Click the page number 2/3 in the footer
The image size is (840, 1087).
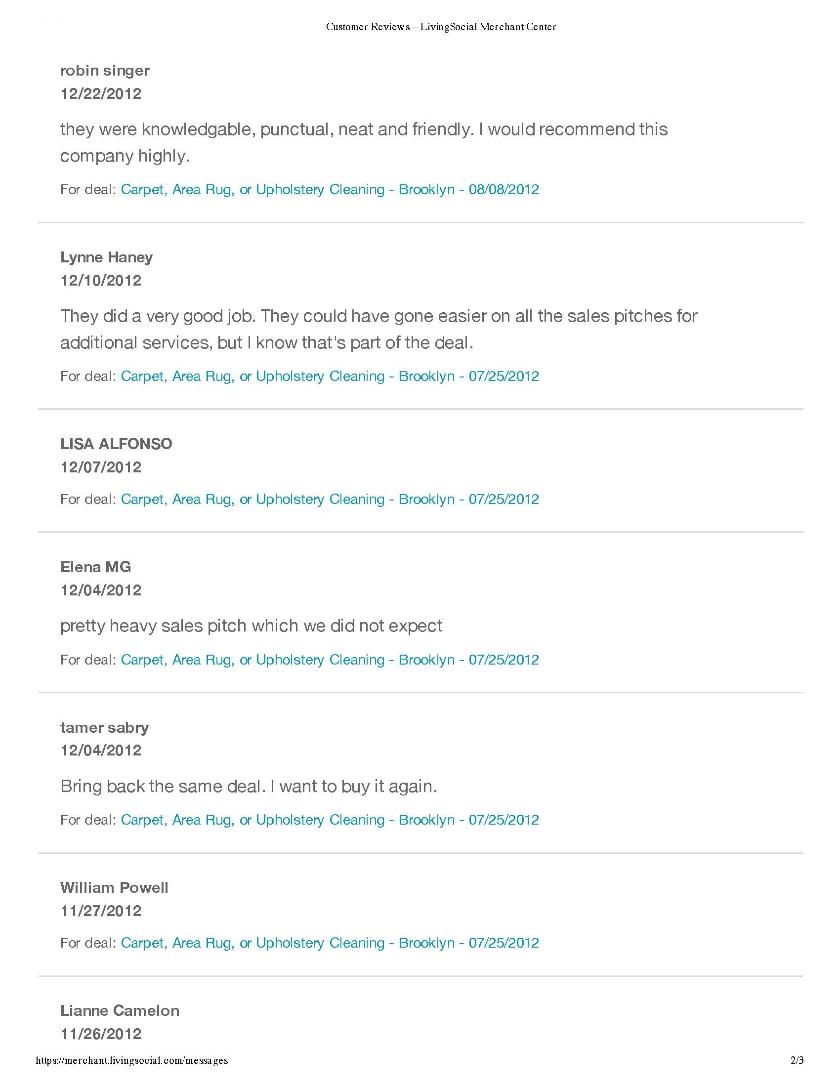[x=797, y=1061]
